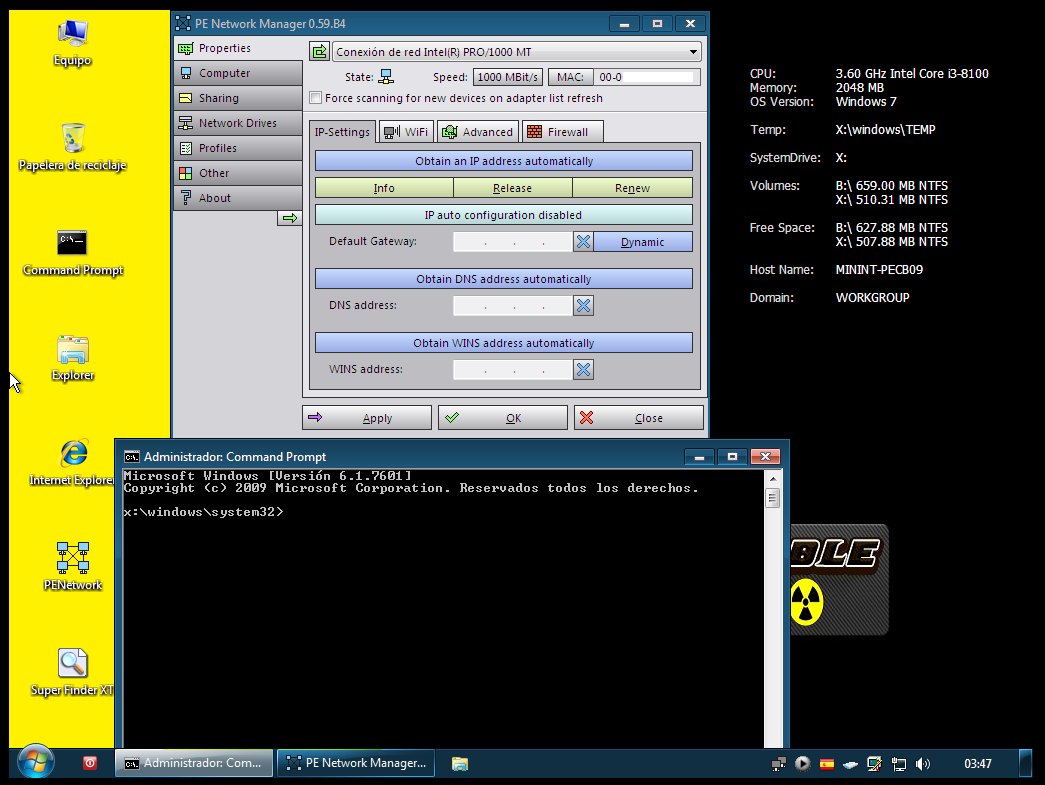1045x785 pixels.
Task: Open the Sharing section in sidebar
Action: pos(238,98)
